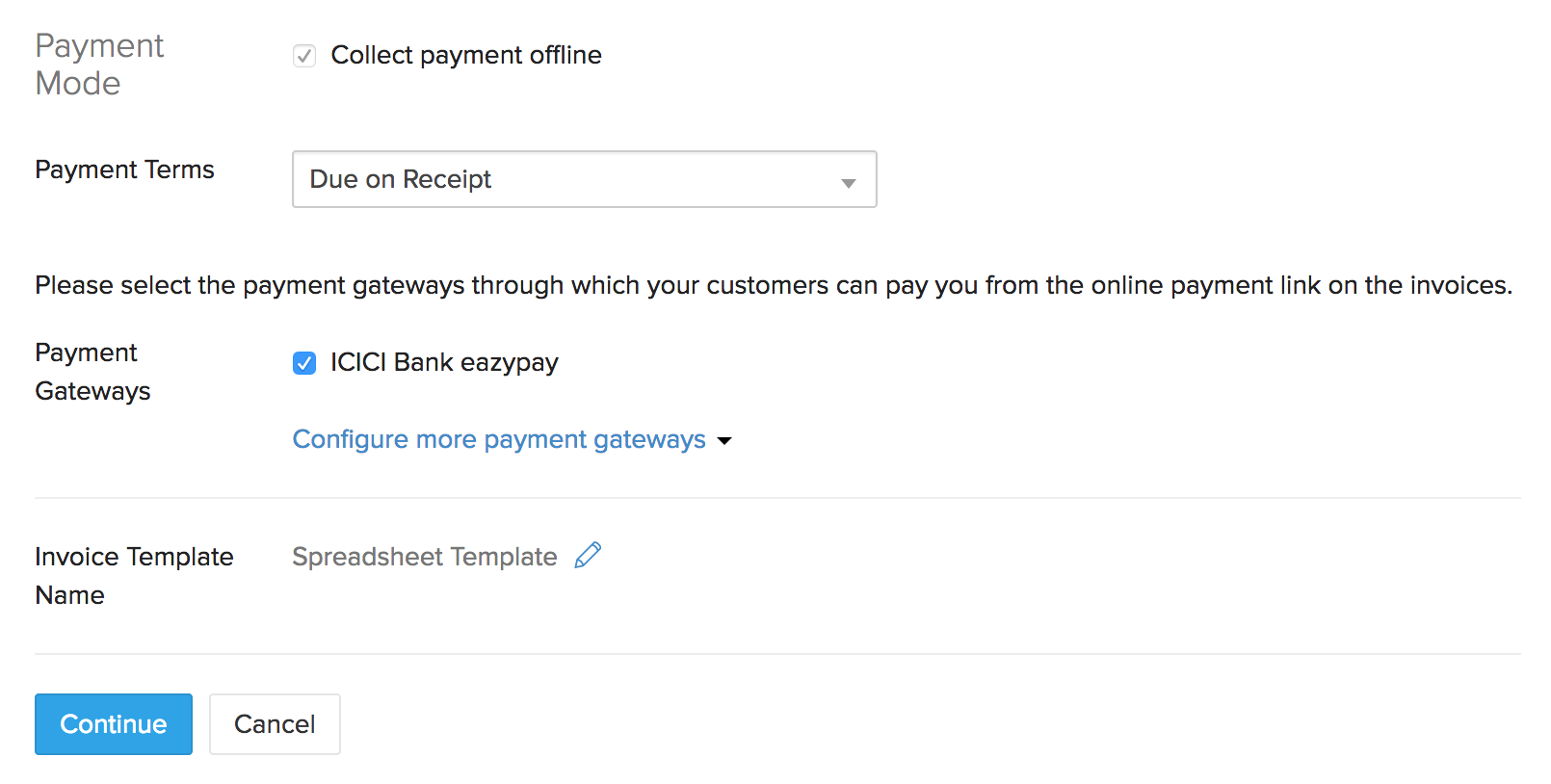1551x784 pixels.
Task: Click the Payment Mode field label
Action: click(99, 65)
